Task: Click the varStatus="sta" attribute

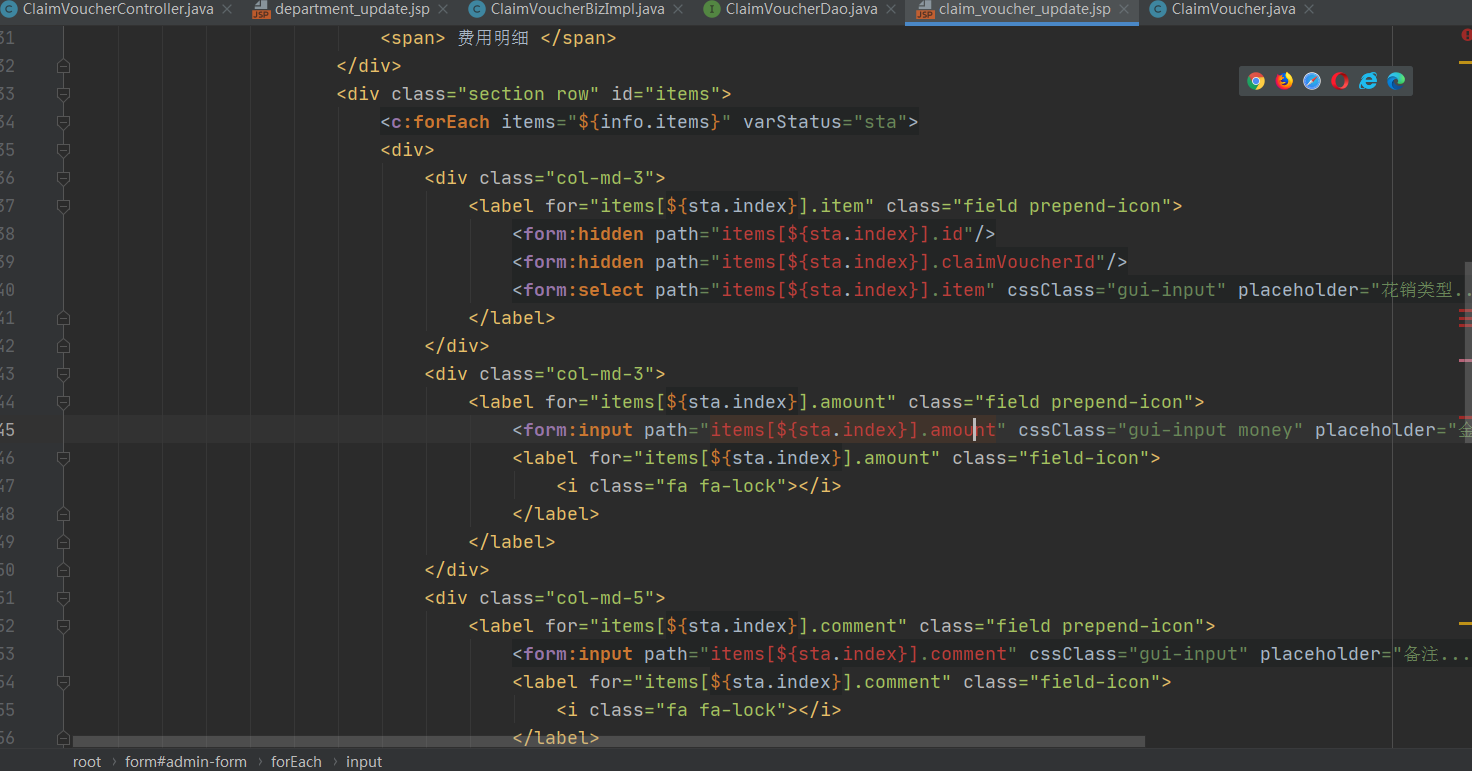Action: [825, 122]
